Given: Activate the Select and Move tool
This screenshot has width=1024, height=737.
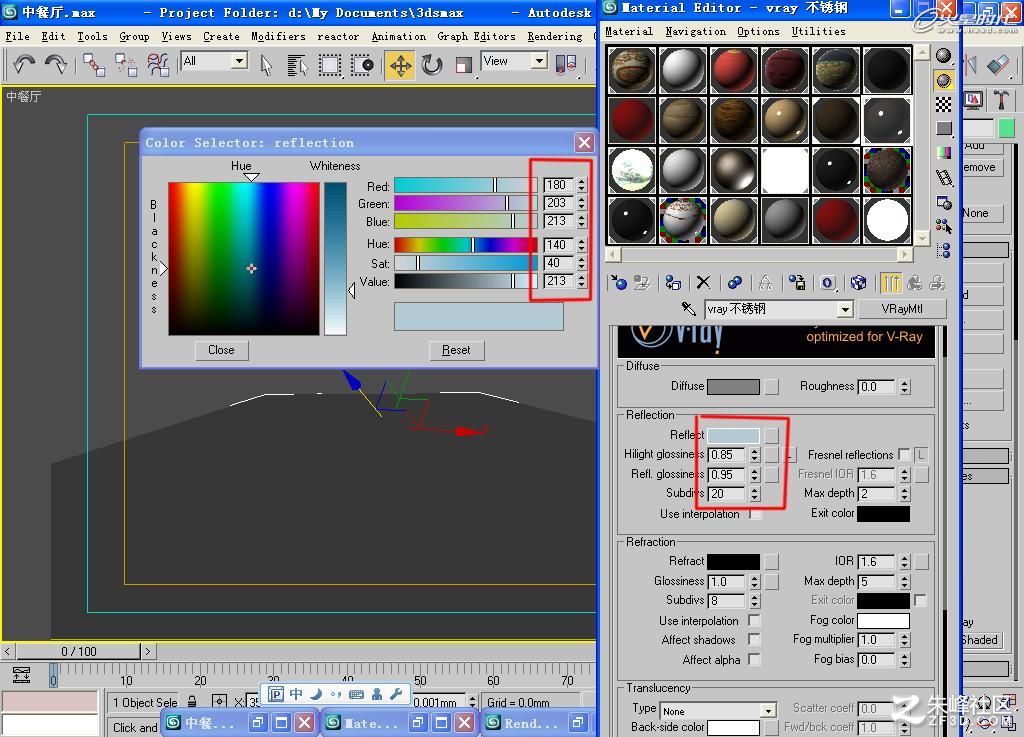Looking at the screenshot, I should [400, 65].
